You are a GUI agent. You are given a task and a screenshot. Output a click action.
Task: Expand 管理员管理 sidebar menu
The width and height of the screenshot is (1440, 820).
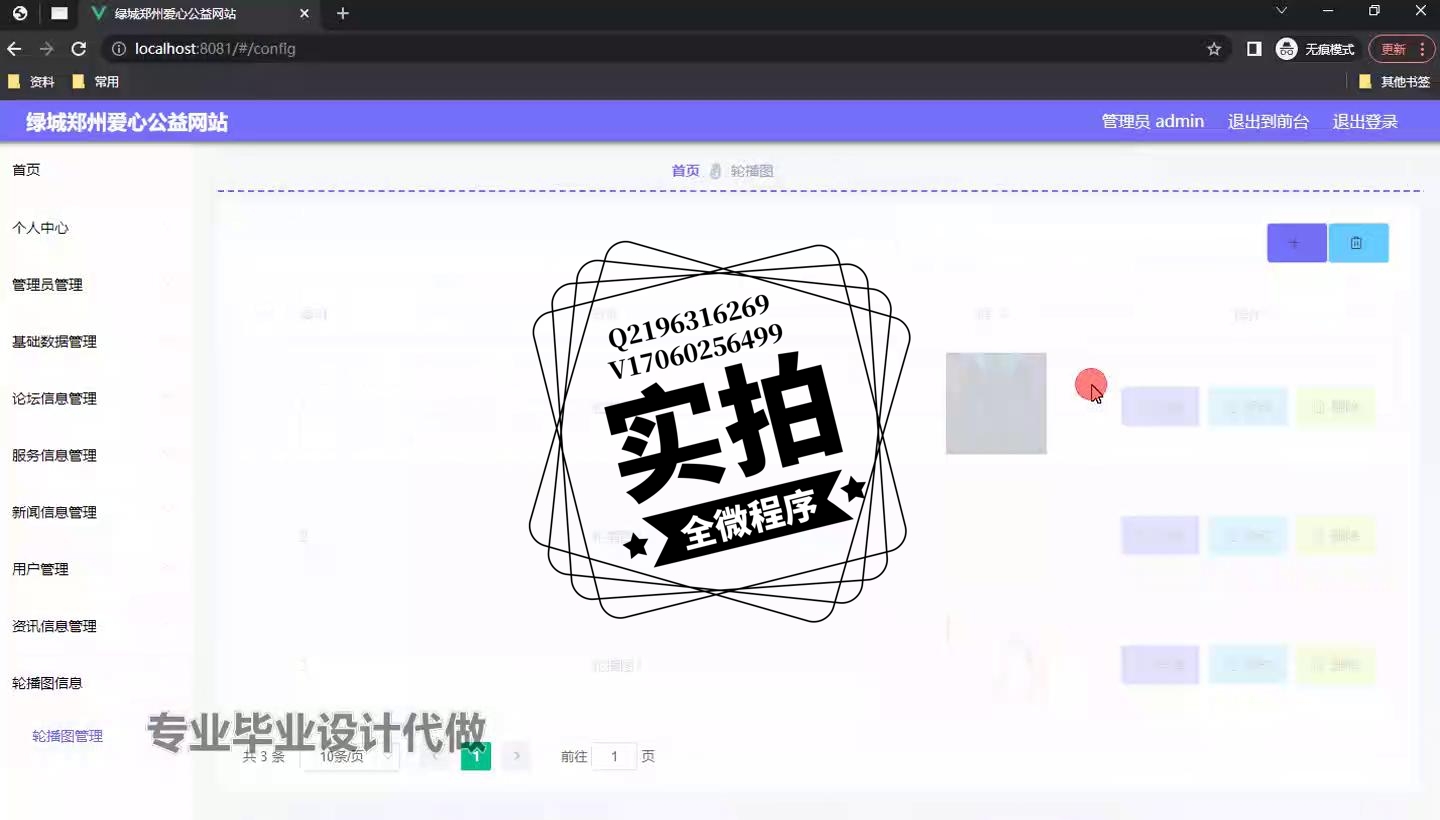pos(96,285)
